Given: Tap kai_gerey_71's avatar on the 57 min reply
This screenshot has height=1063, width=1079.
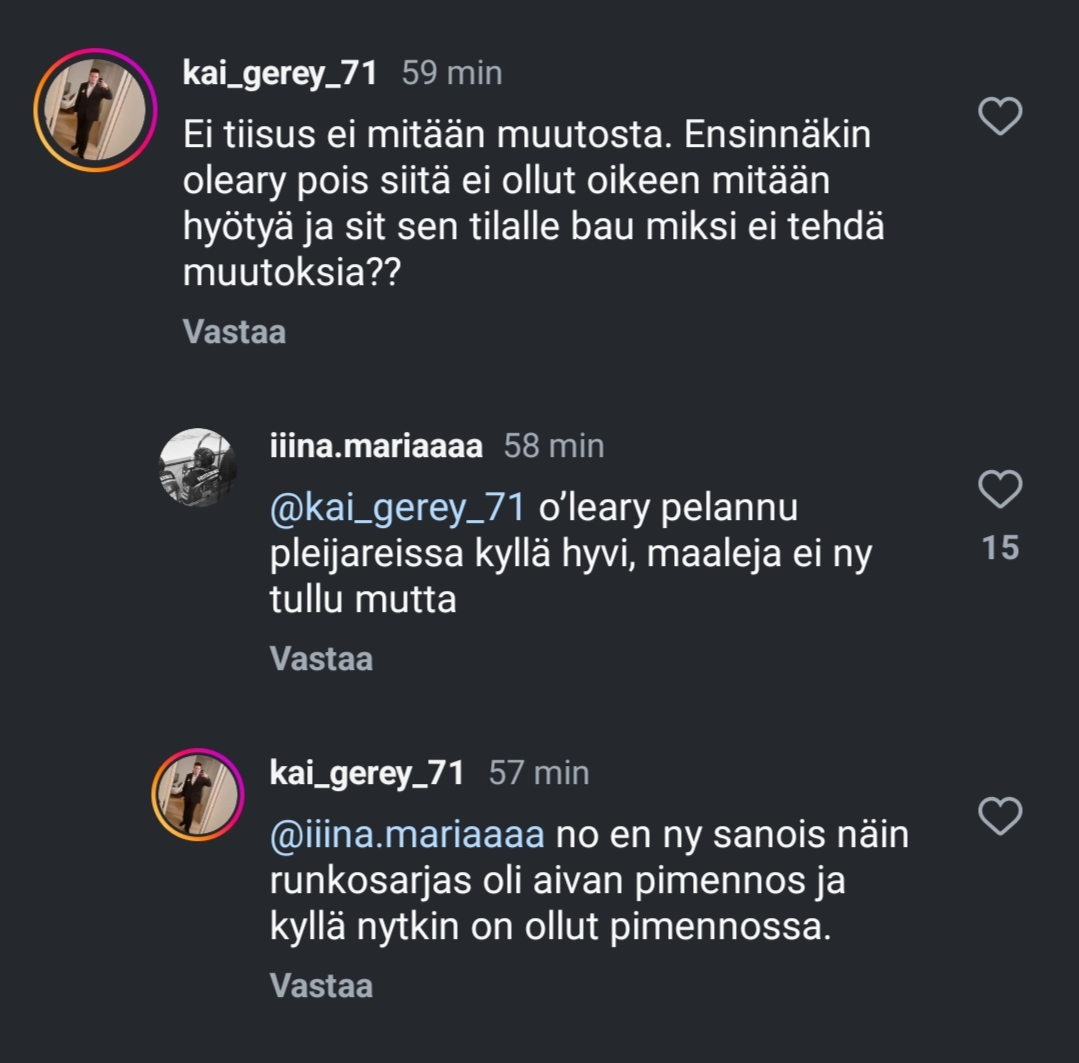Looking at the screenshot, I should coord(197,794).
